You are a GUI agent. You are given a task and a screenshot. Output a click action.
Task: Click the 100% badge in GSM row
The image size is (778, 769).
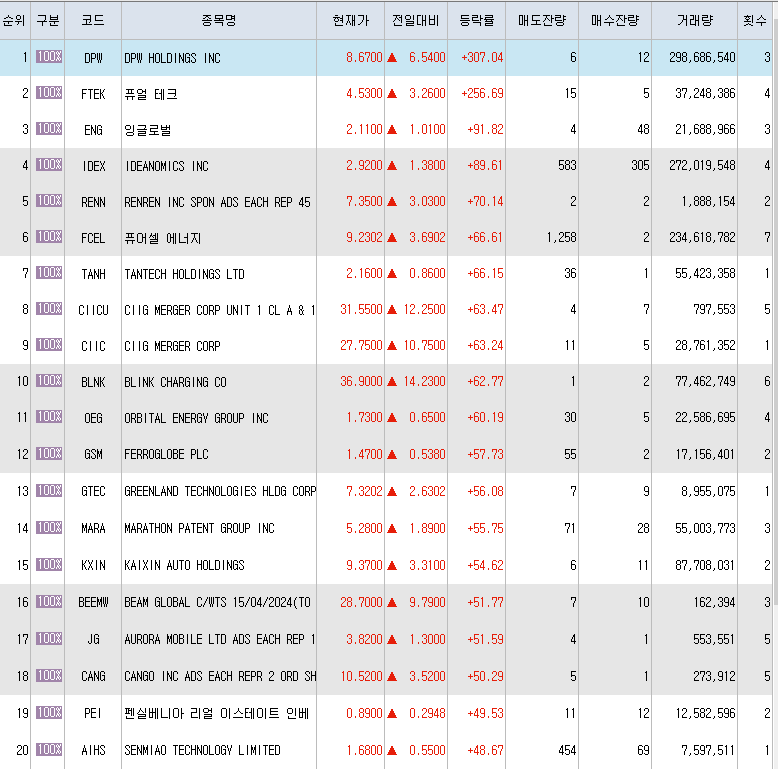[x=49, y=453]
